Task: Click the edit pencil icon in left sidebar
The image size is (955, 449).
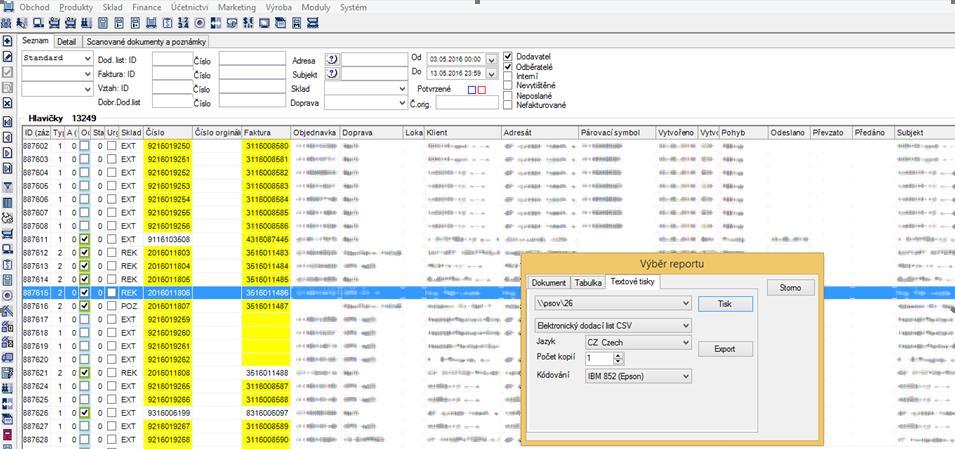Action: [8, 57]
